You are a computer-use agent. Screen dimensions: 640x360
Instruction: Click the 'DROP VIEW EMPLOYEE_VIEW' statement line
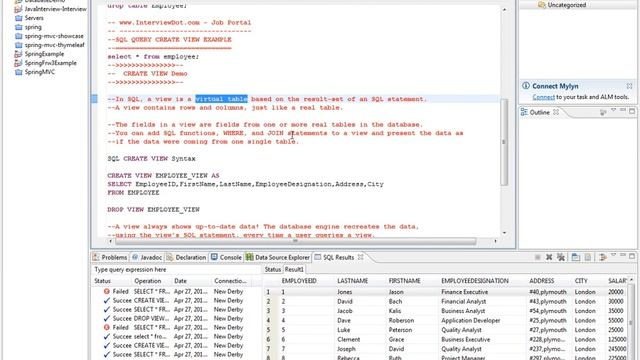[x=153, y=209]
